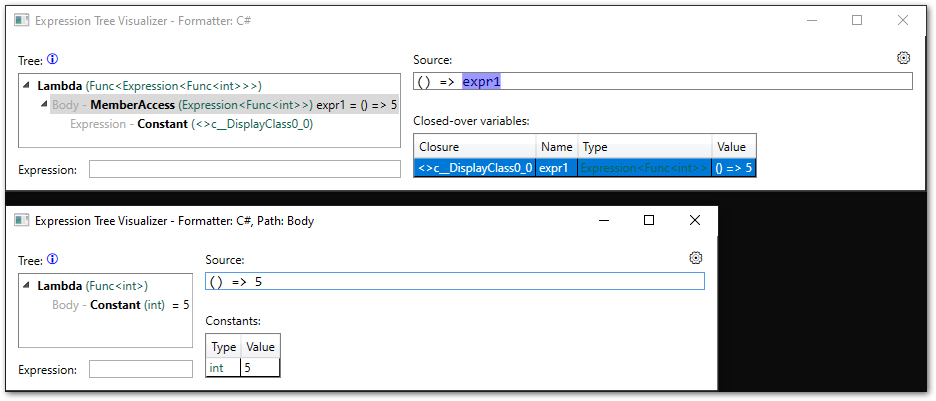Viewport: 936px width, 401px height.
Task: Maximize the Path: Body visualizer window
Action: coord(649,220)
